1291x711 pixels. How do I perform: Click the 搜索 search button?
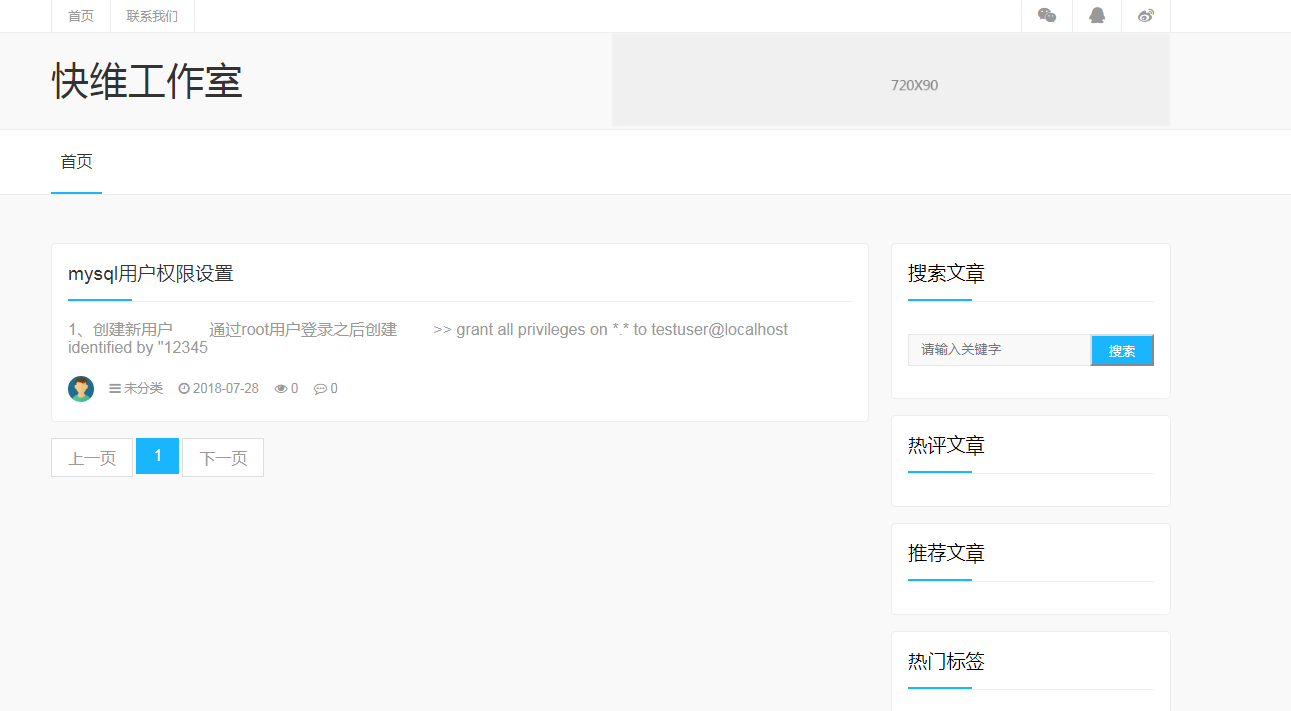[1122, 351]
